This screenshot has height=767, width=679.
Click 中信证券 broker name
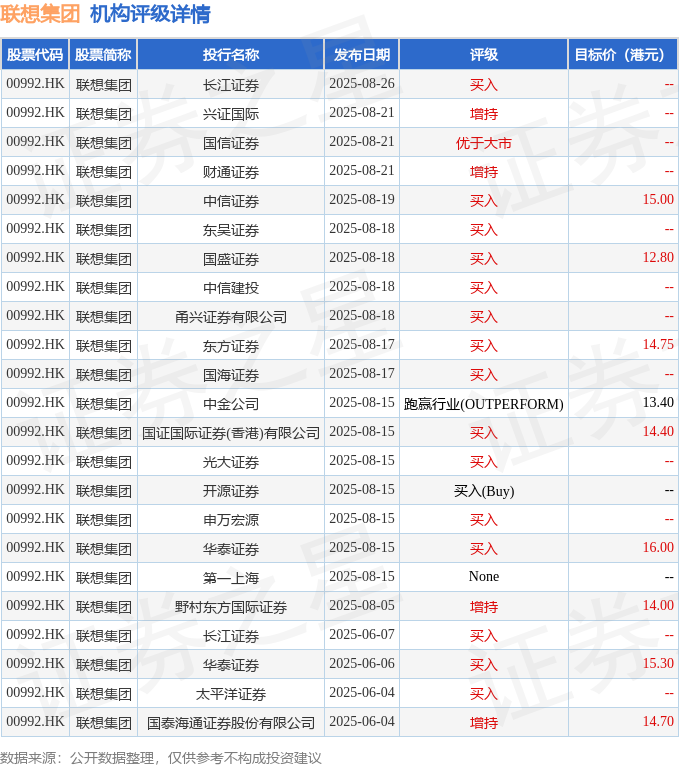tap(231, 201)
